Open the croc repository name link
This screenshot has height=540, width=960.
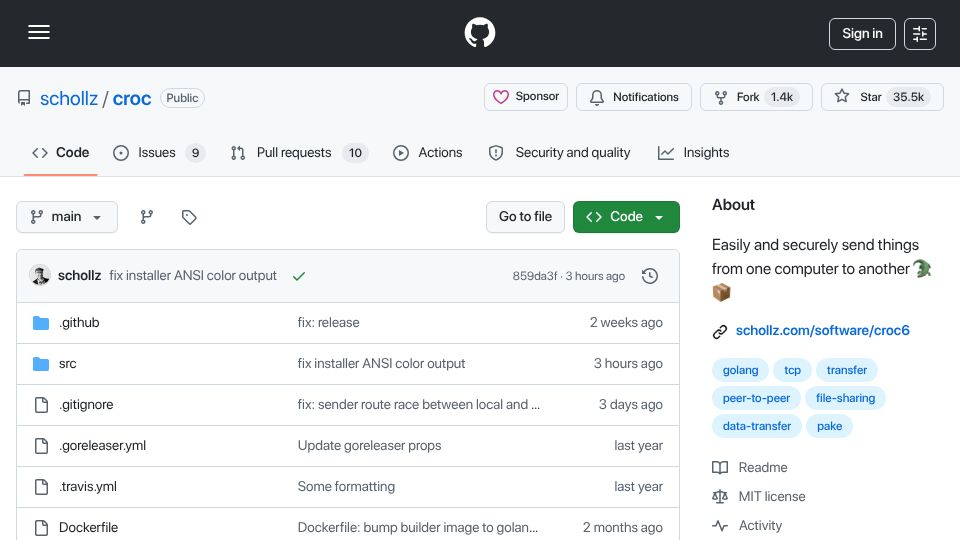pyautogui.click(x=132, y=98)
